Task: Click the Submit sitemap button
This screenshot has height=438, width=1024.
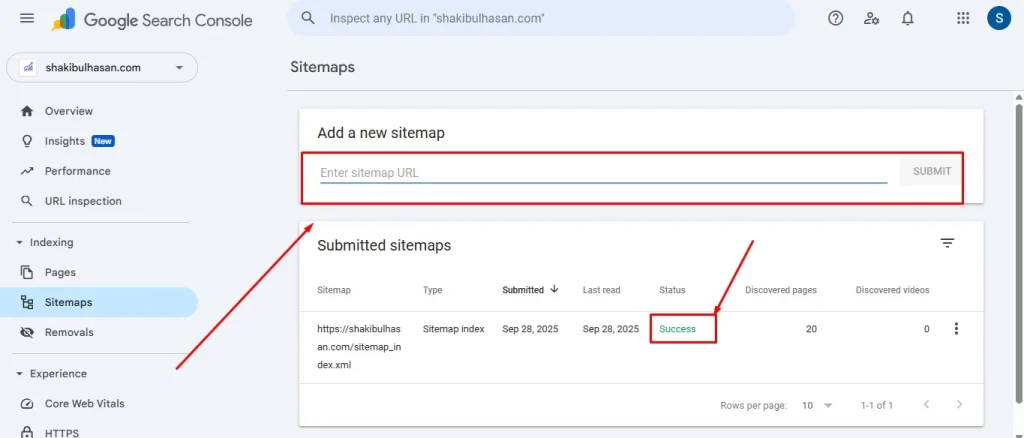Action: pyautogui.click(x=931, y=171)
